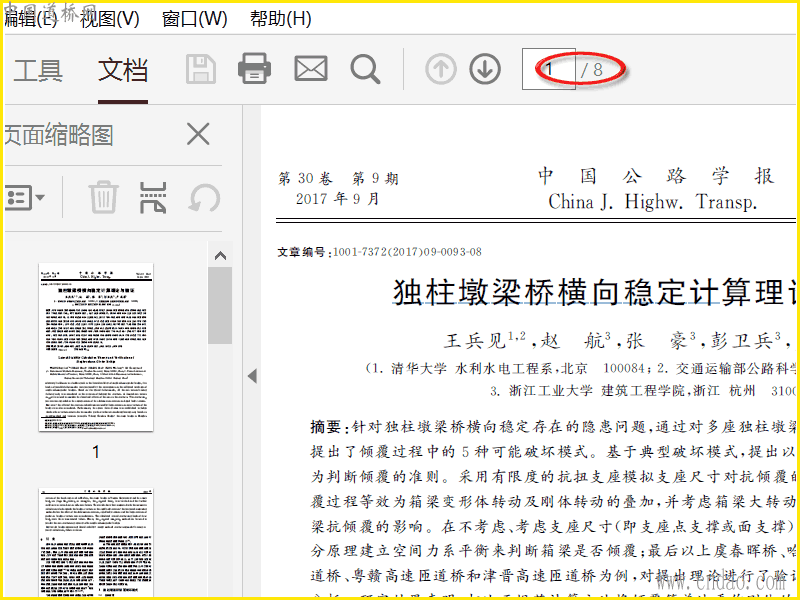Viewport: 800px width, 600px height.
Task: Go to next page with down arrow
Action: point(485,69)
